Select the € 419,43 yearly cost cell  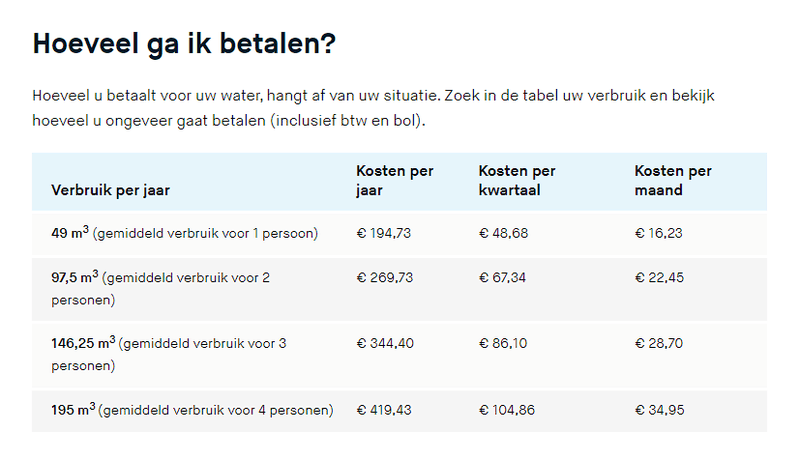coord(384,410)
